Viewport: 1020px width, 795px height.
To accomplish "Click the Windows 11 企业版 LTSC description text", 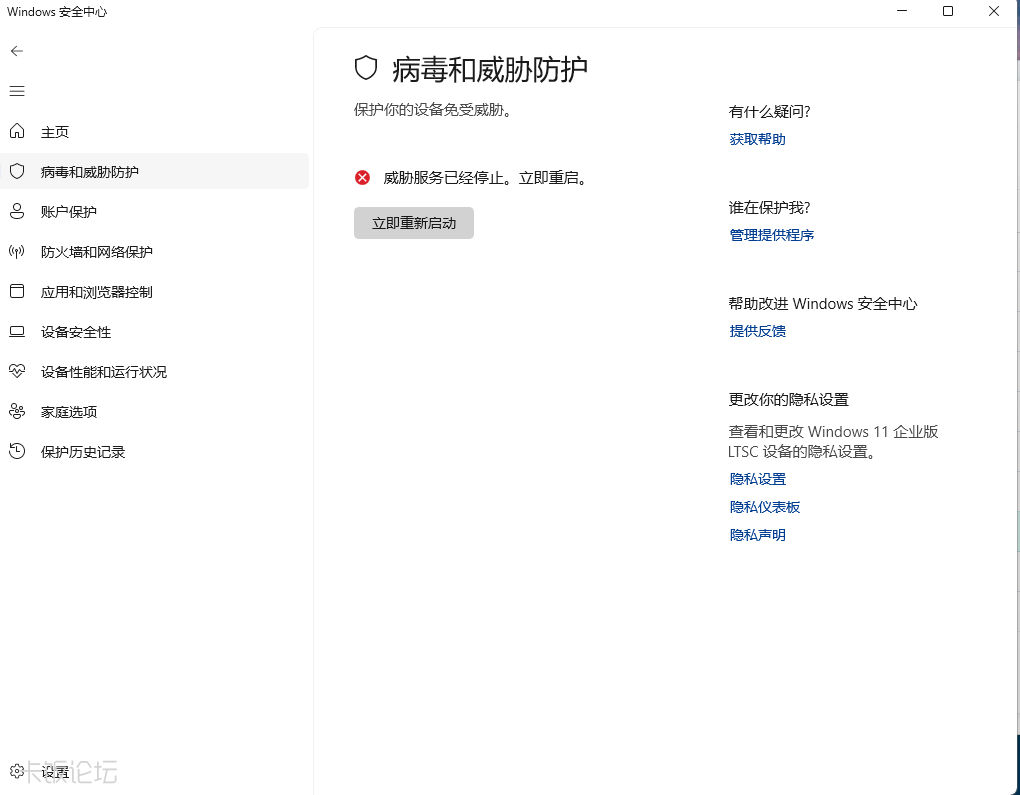I will click(x=833, y=441).
